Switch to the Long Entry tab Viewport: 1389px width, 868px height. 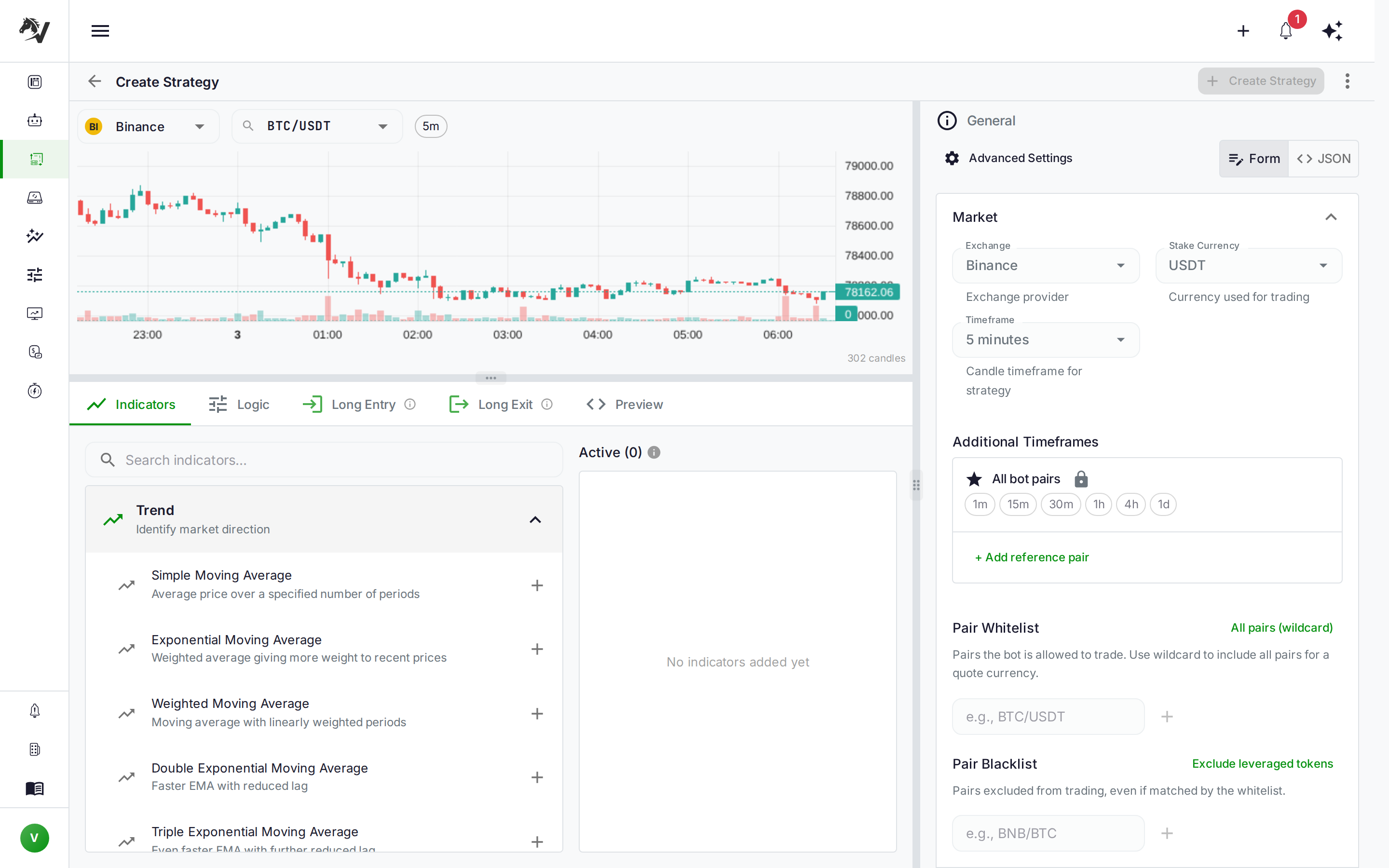(x=359, y=404)
